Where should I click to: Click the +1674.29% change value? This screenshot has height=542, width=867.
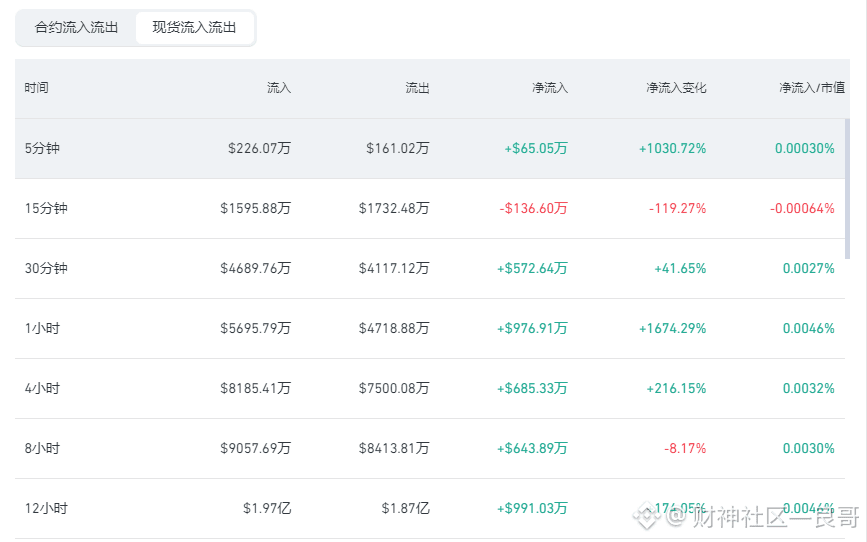pyautogui.click(x=672, y=329)
